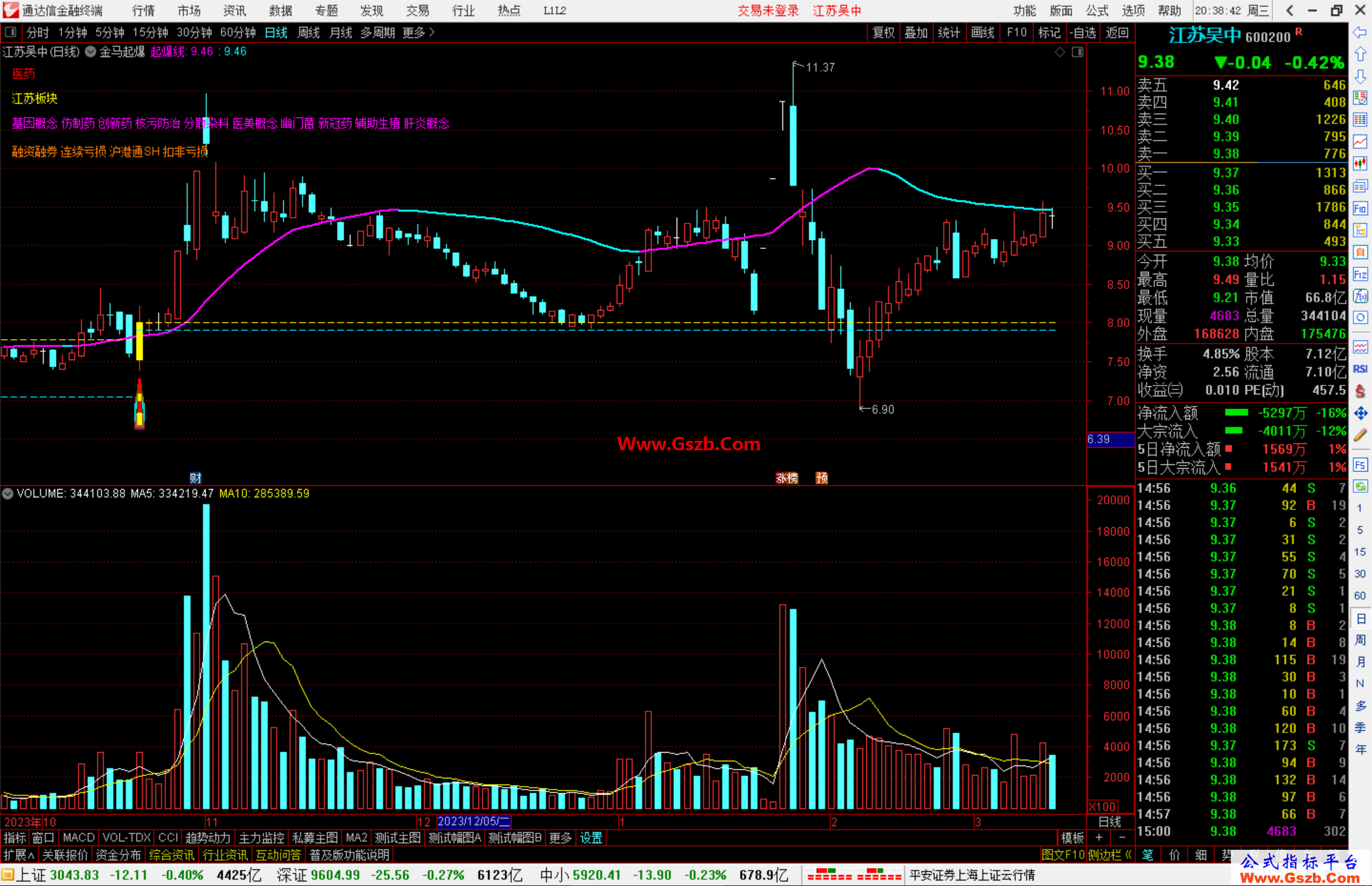
Task: Click the circle icon in right sidebar
Action: [1360, 318]
